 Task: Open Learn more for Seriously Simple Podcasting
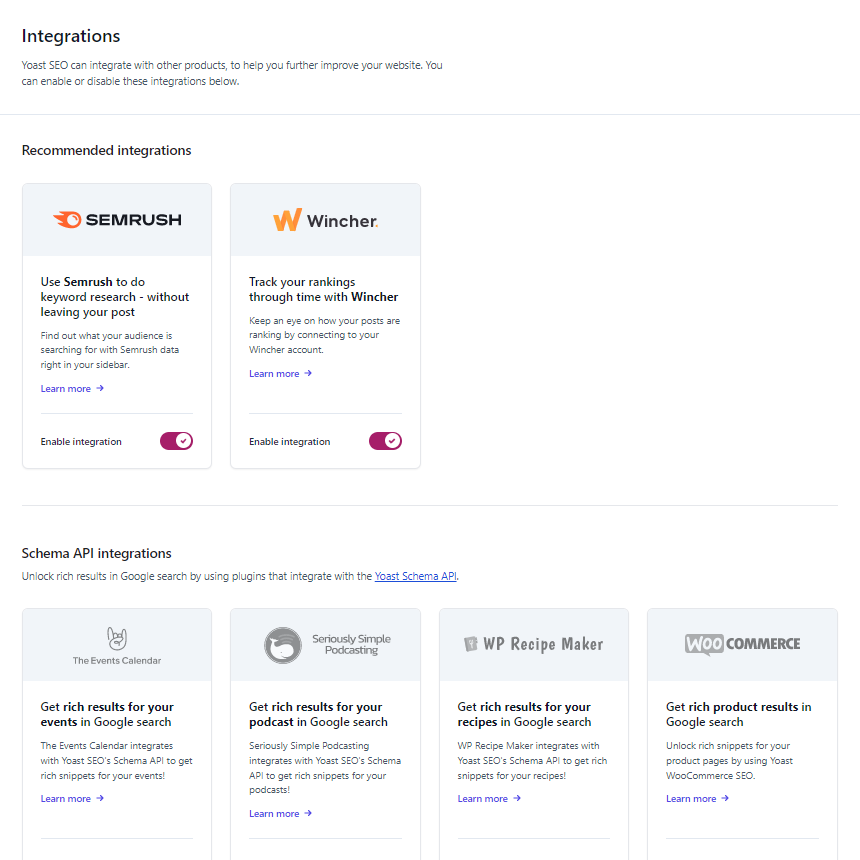click(274, 814)
